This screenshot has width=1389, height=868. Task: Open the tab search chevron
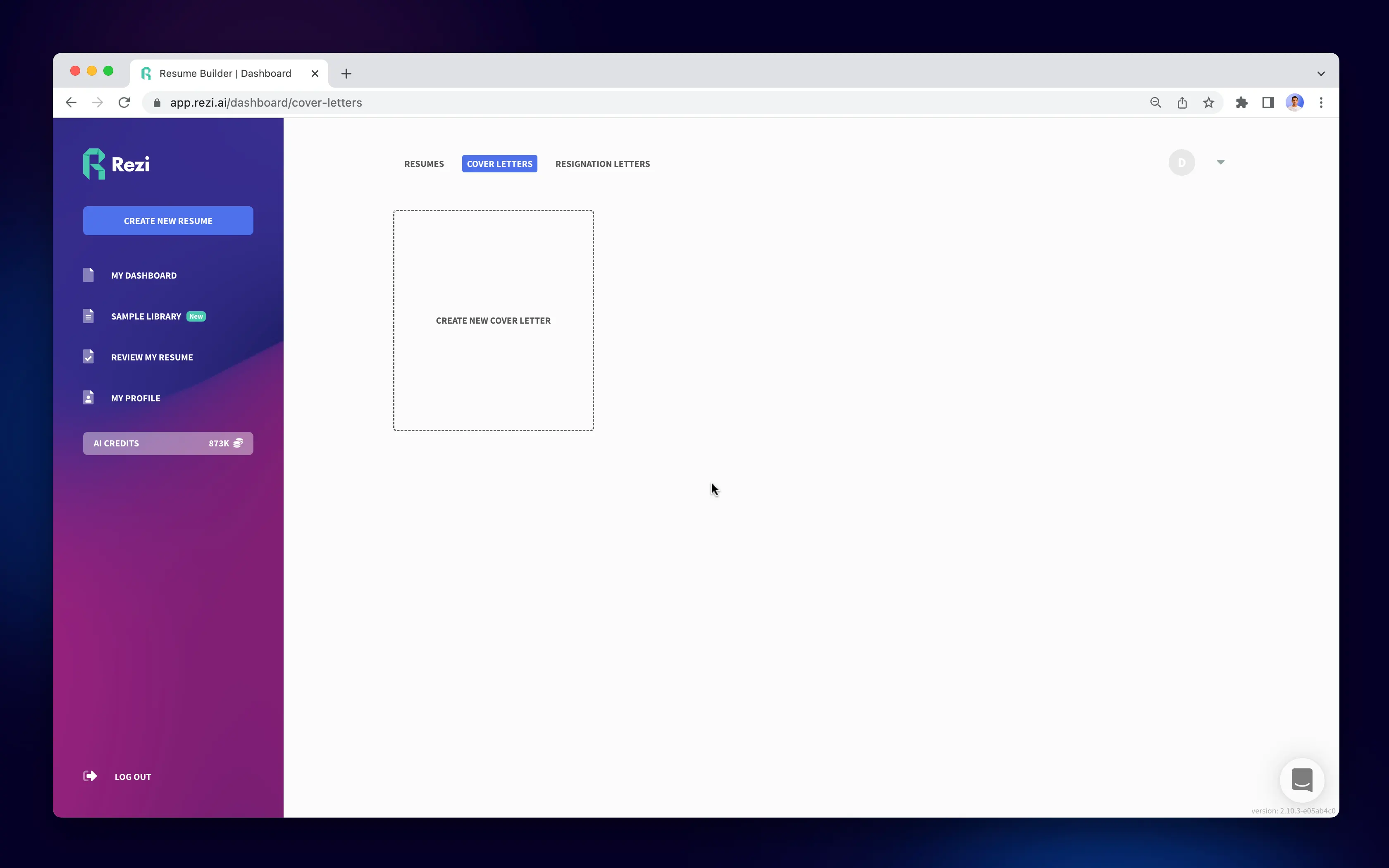click(1321, 74)
